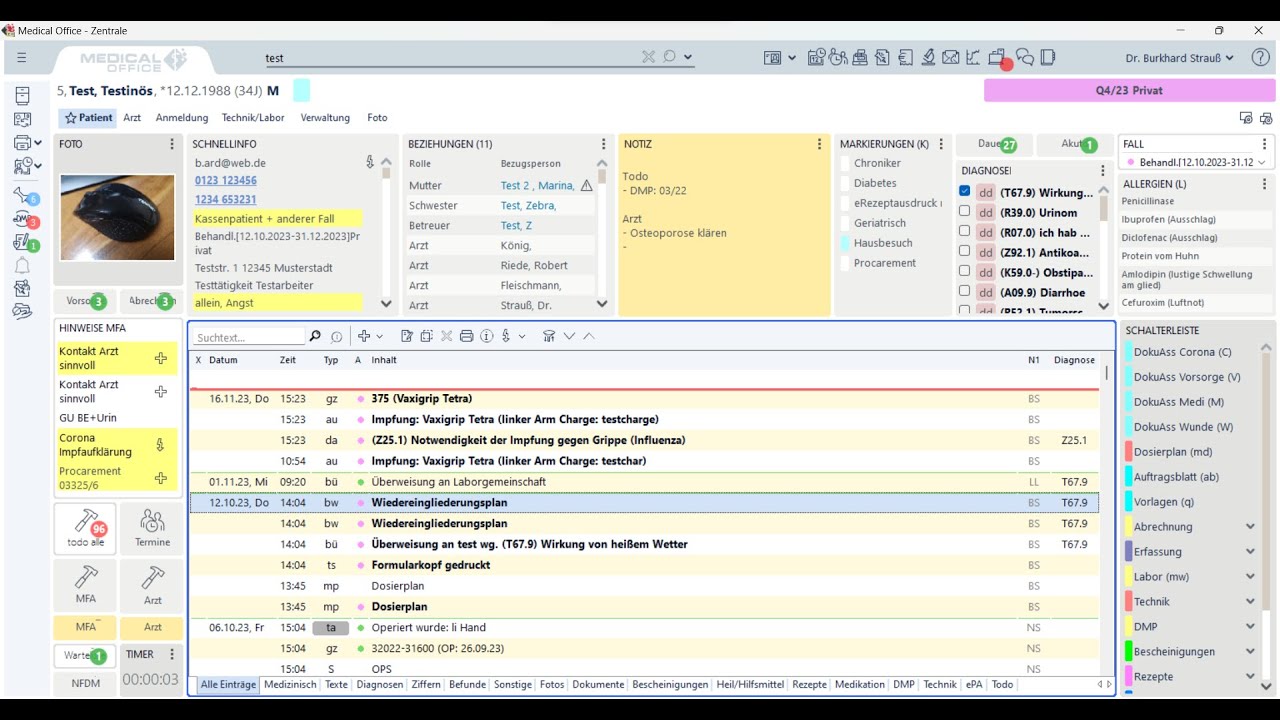Open the chat speech bubbles icon
The height and width of the screenshot is (720, 1280).
click(x=1025, y=58)
